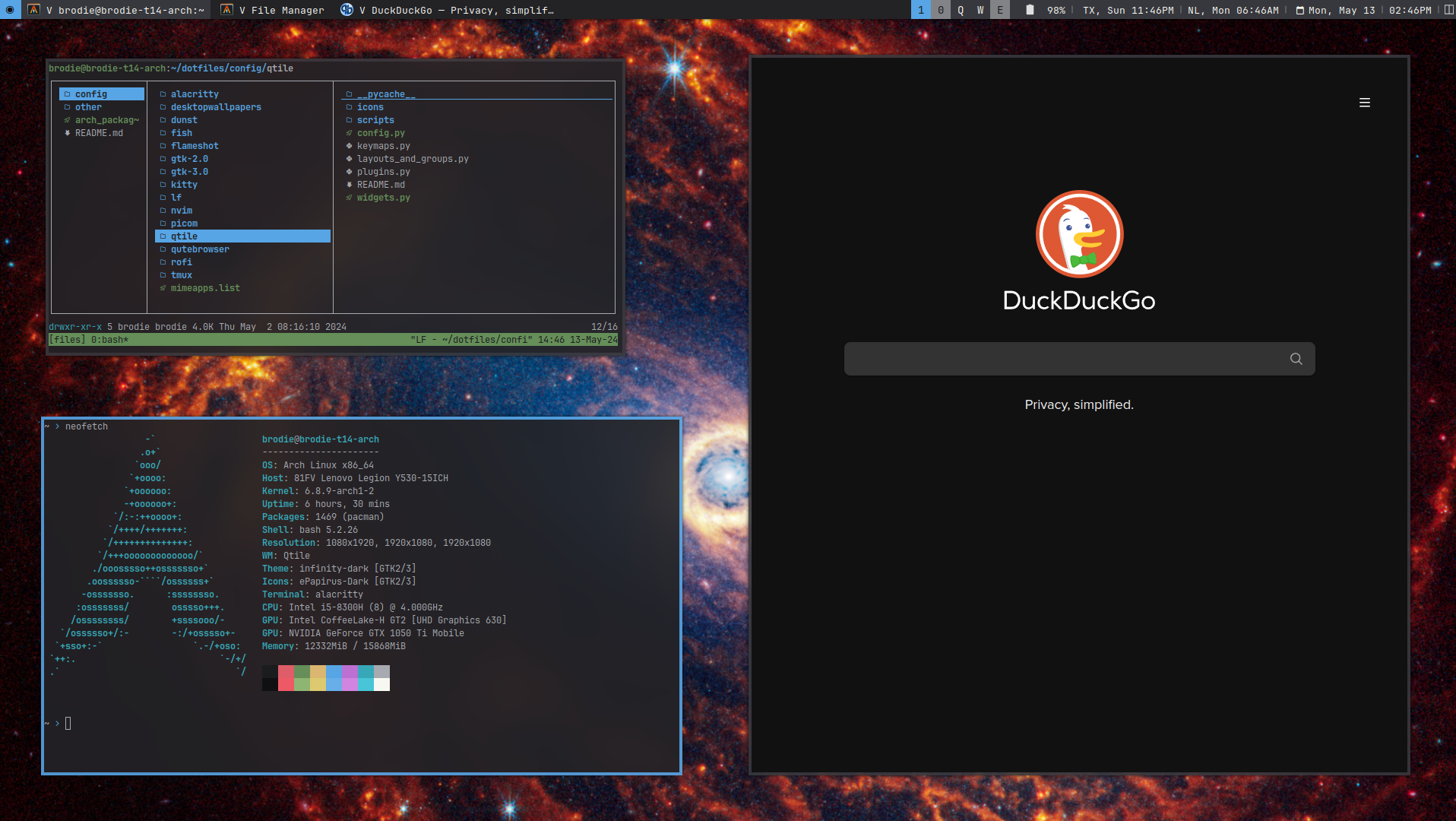
Task: Click the 98% battery percentage
Action: (x=1056, y=11)
